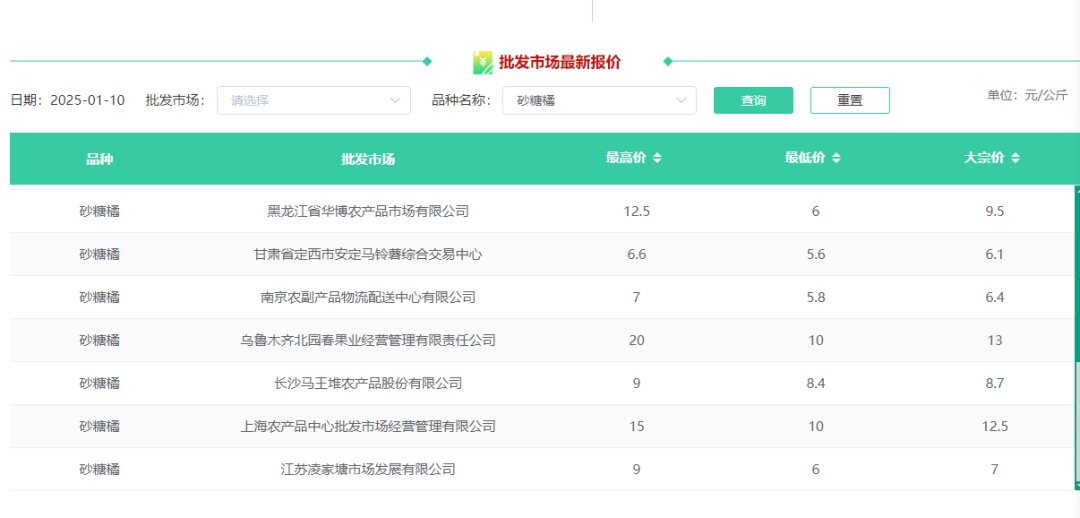Choose the 南京农副产品物流配送中心有限公司 row
The image size is (1080, 518).
pos(367,297)
